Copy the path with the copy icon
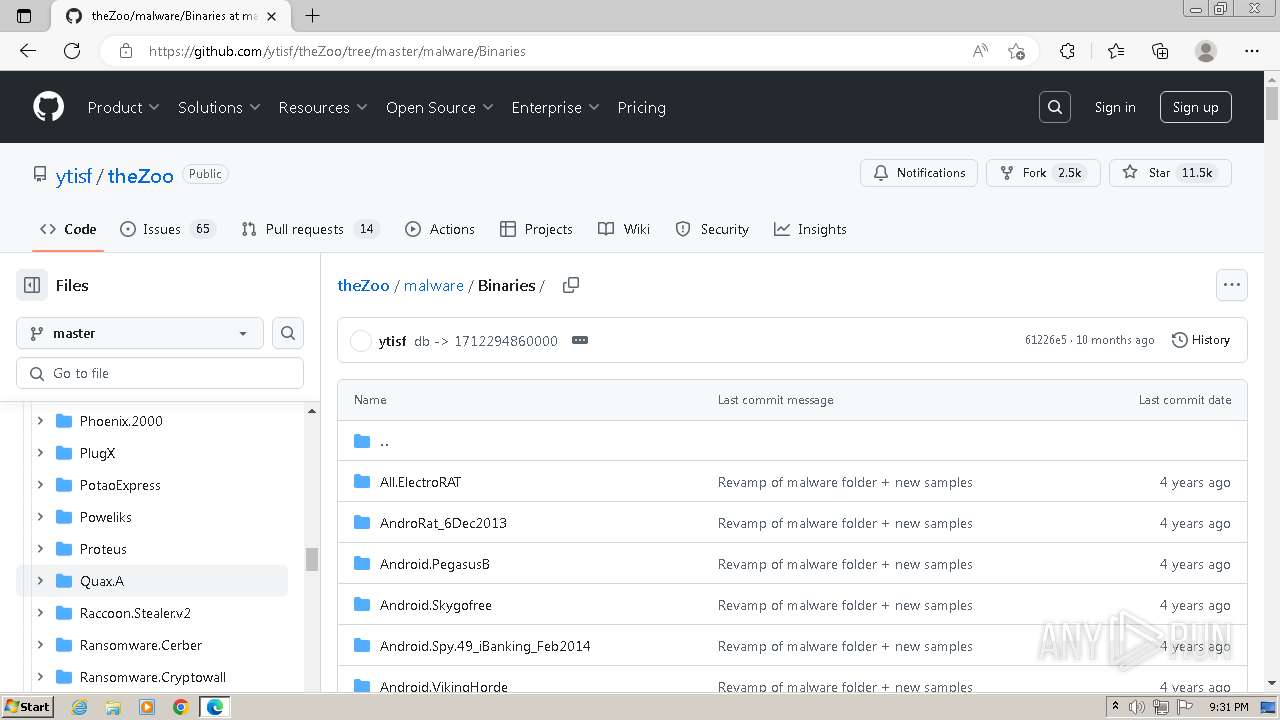The width and height of the screenshot is (1280, 720). point(571,285)
